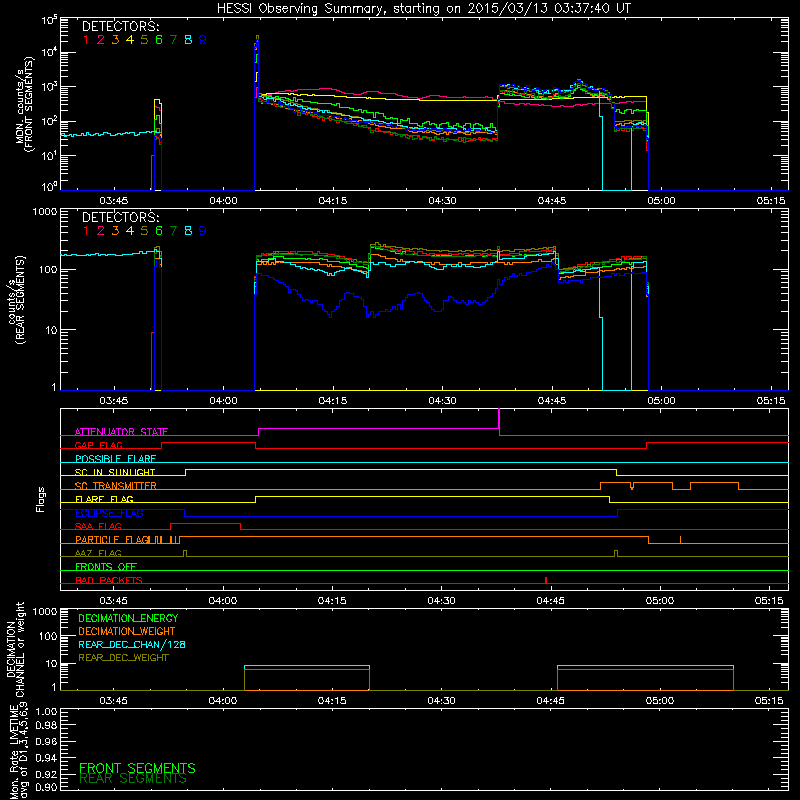Click the 0.94 y-axis label of livetime plot

[46, 758]
